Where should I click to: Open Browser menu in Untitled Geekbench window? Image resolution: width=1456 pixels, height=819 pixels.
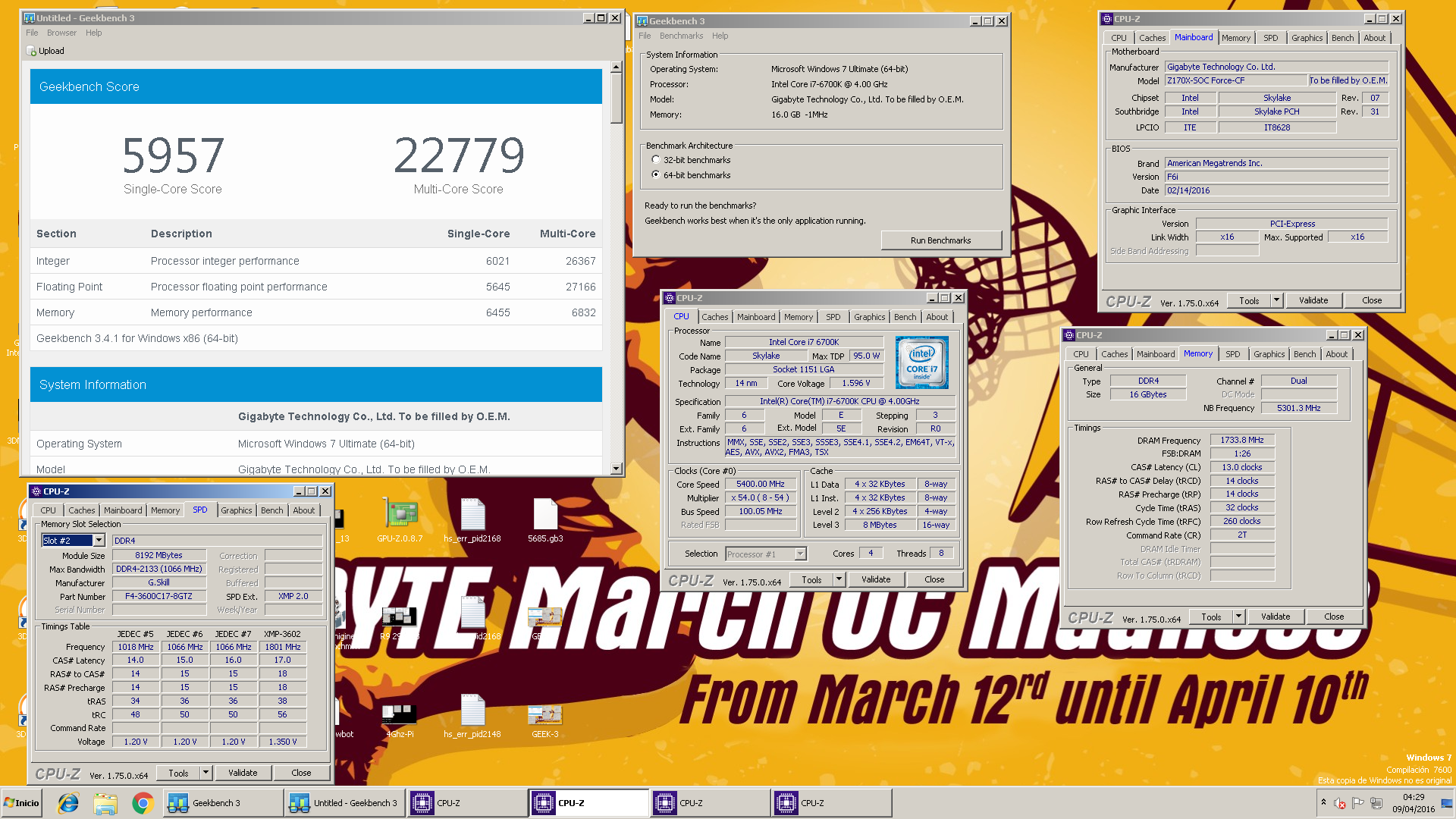tap(61, 33)
